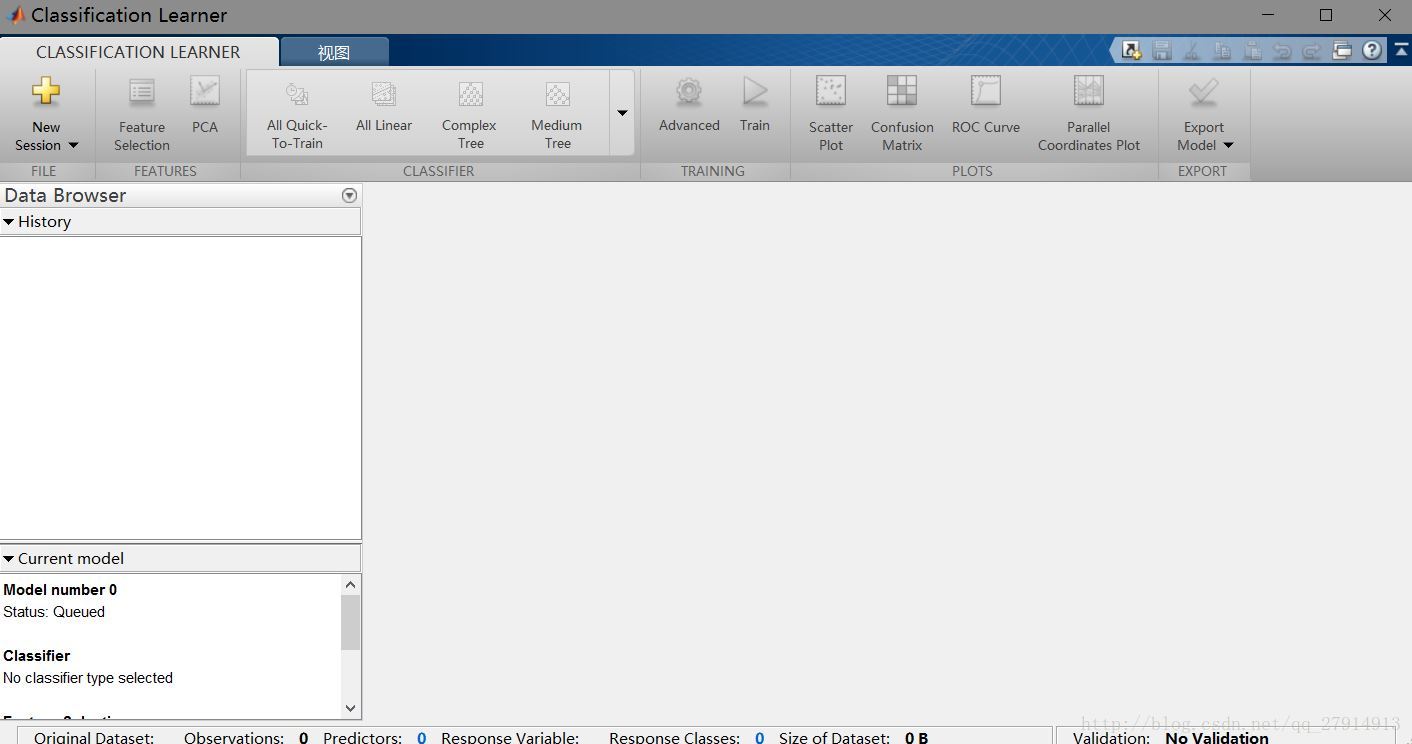Click scroll up arrow in Current model panel
This screenshot has height=744, width=1412.
tap(350, 585)
